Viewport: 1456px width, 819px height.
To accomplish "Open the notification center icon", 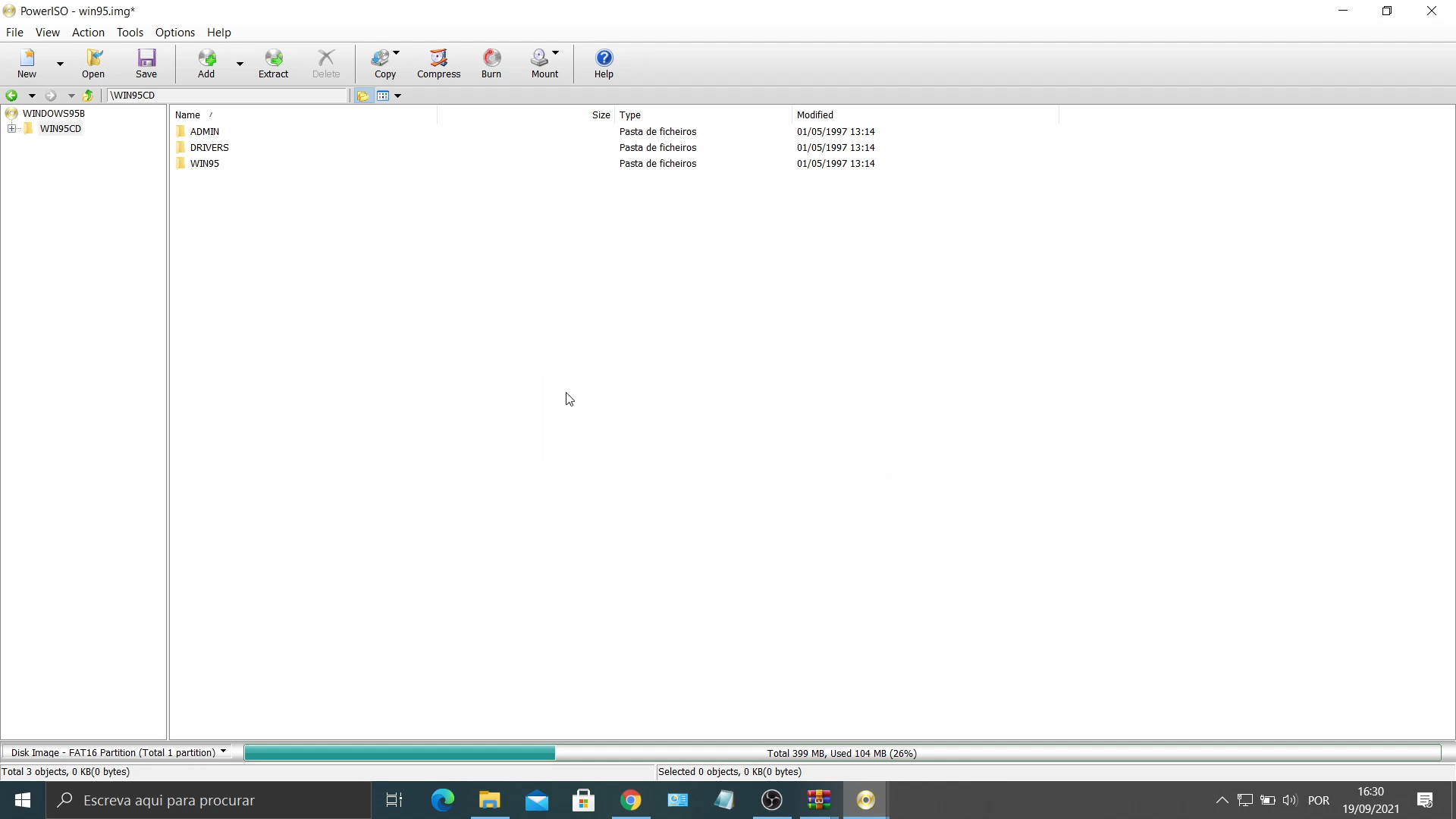I will pyautogui.click(x=1425, y=800).
